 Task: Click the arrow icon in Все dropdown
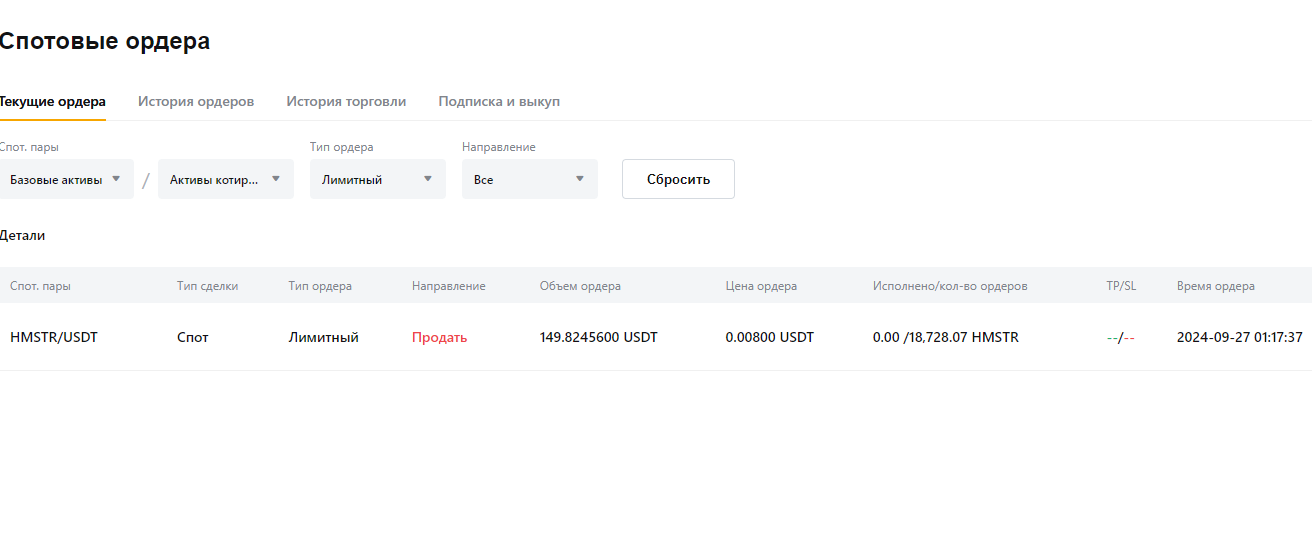click(580, 179)
